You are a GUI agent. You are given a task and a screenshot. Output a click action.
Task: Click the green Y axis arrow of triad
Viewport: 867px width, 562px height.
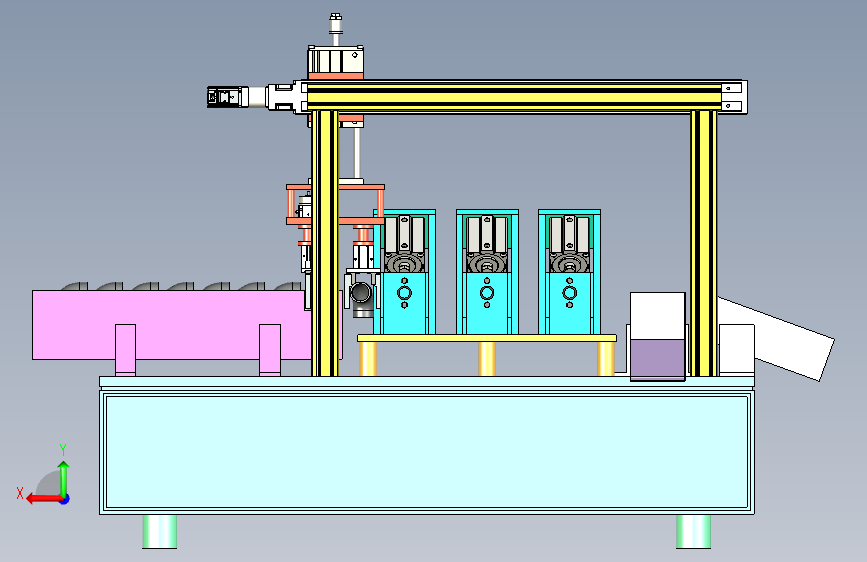64,479
